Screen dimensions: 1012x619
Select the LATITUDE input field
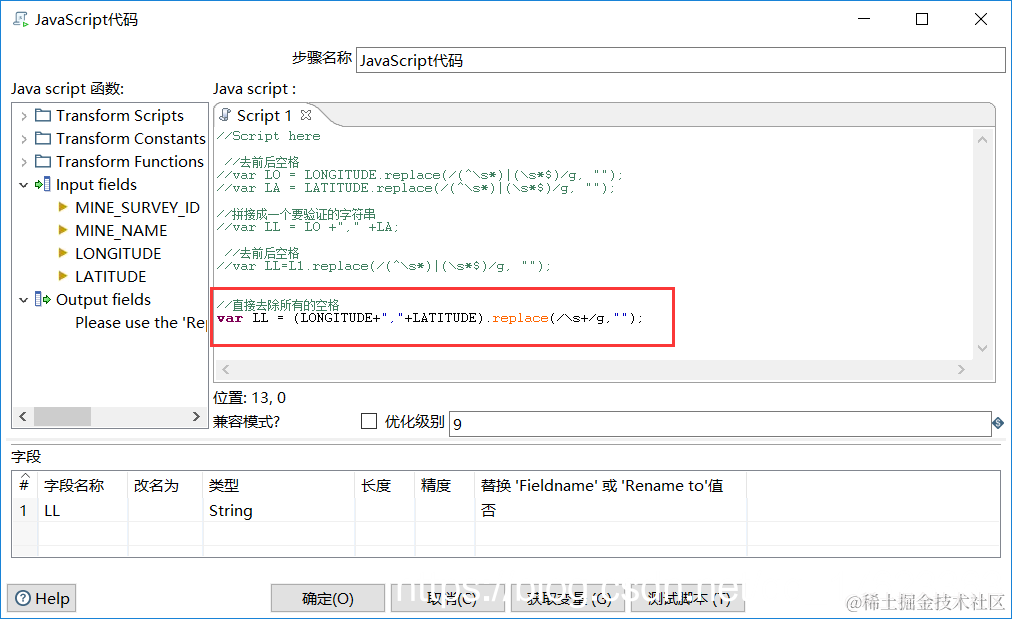[110, 276]
